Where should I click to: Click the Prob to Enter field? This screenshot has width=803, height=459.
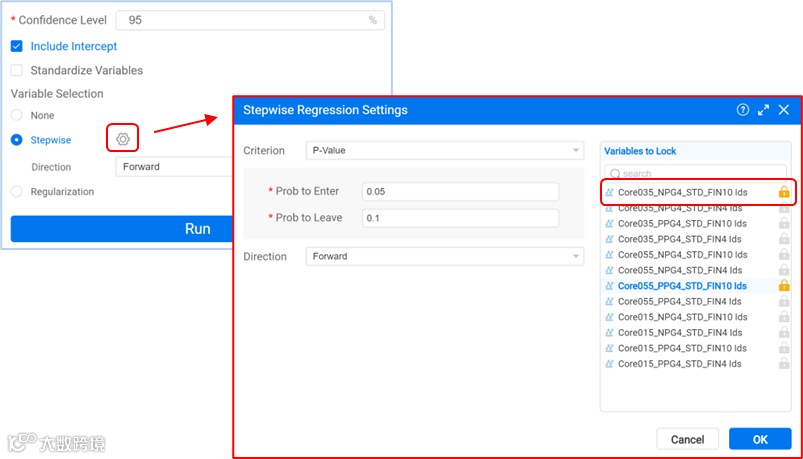460,192
